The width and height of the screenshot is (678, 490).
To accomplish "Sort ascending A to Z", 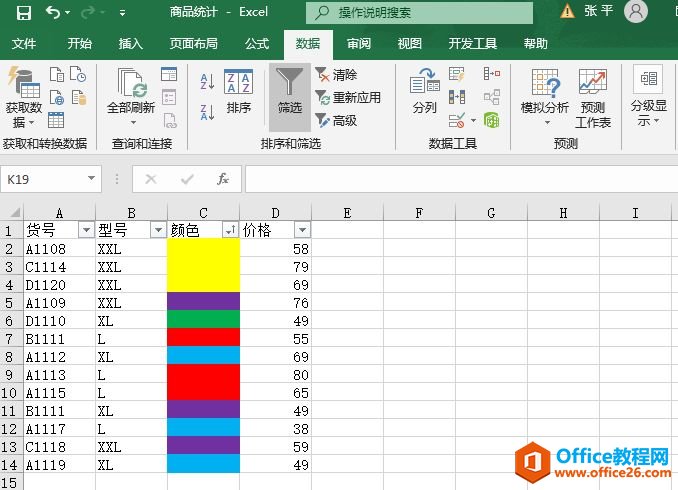I will [208, 81].
